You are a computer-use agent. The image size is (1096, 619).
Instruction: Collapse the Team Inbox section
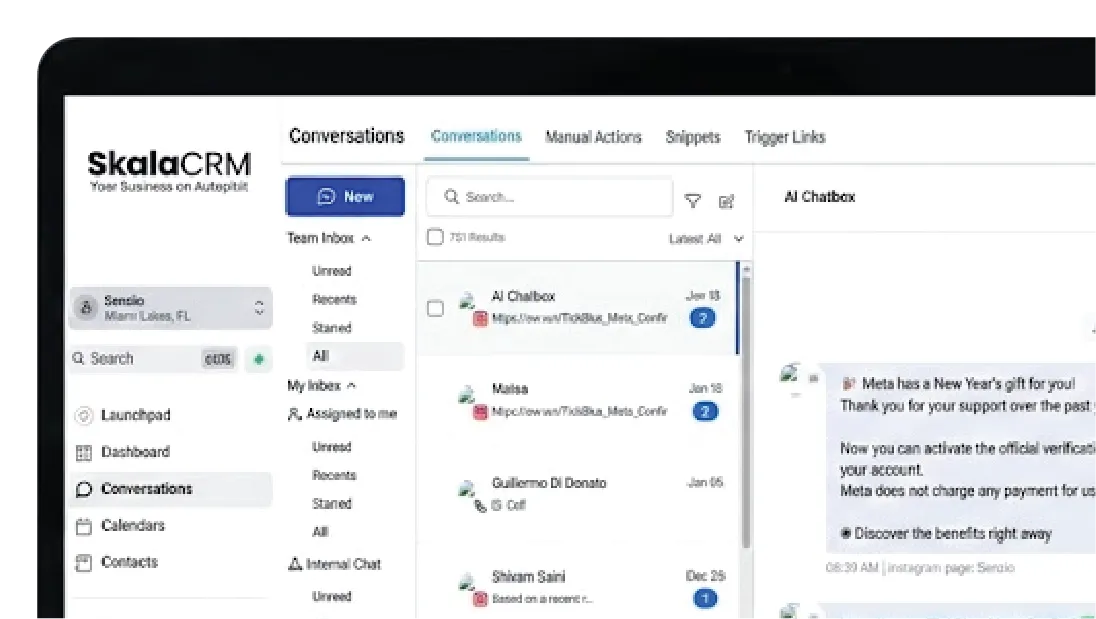[x=366, y=239]
